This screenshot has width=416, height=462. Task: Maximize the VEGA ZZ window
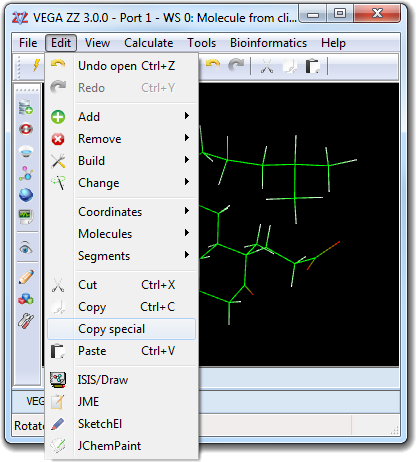pos(340,14)
